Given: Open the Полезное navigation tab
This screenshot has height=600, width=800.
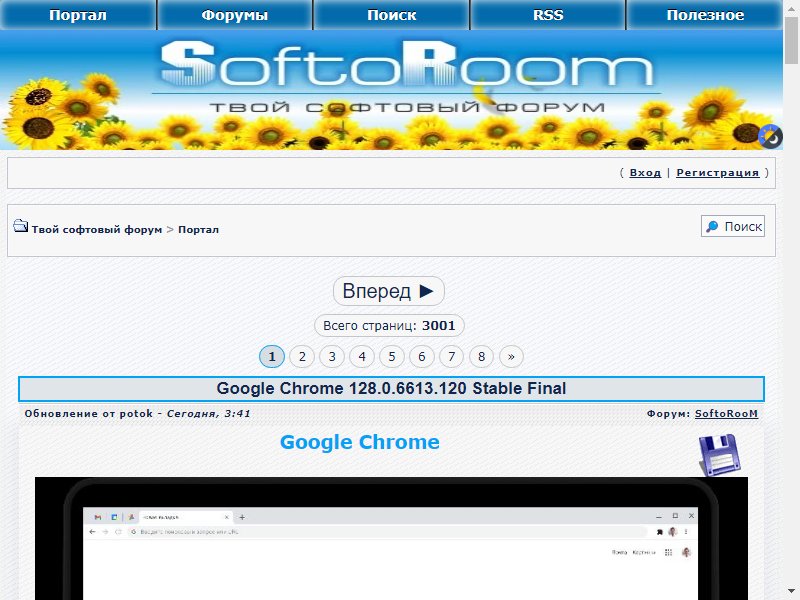Looking at the screenshot, I should coord(705,15).
